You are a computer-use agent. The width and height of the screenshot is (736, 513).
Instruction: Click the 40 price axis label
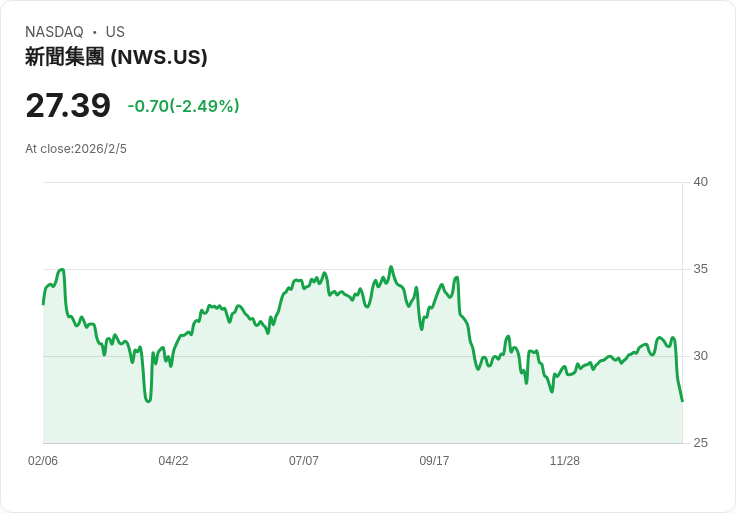click(700, 182)
